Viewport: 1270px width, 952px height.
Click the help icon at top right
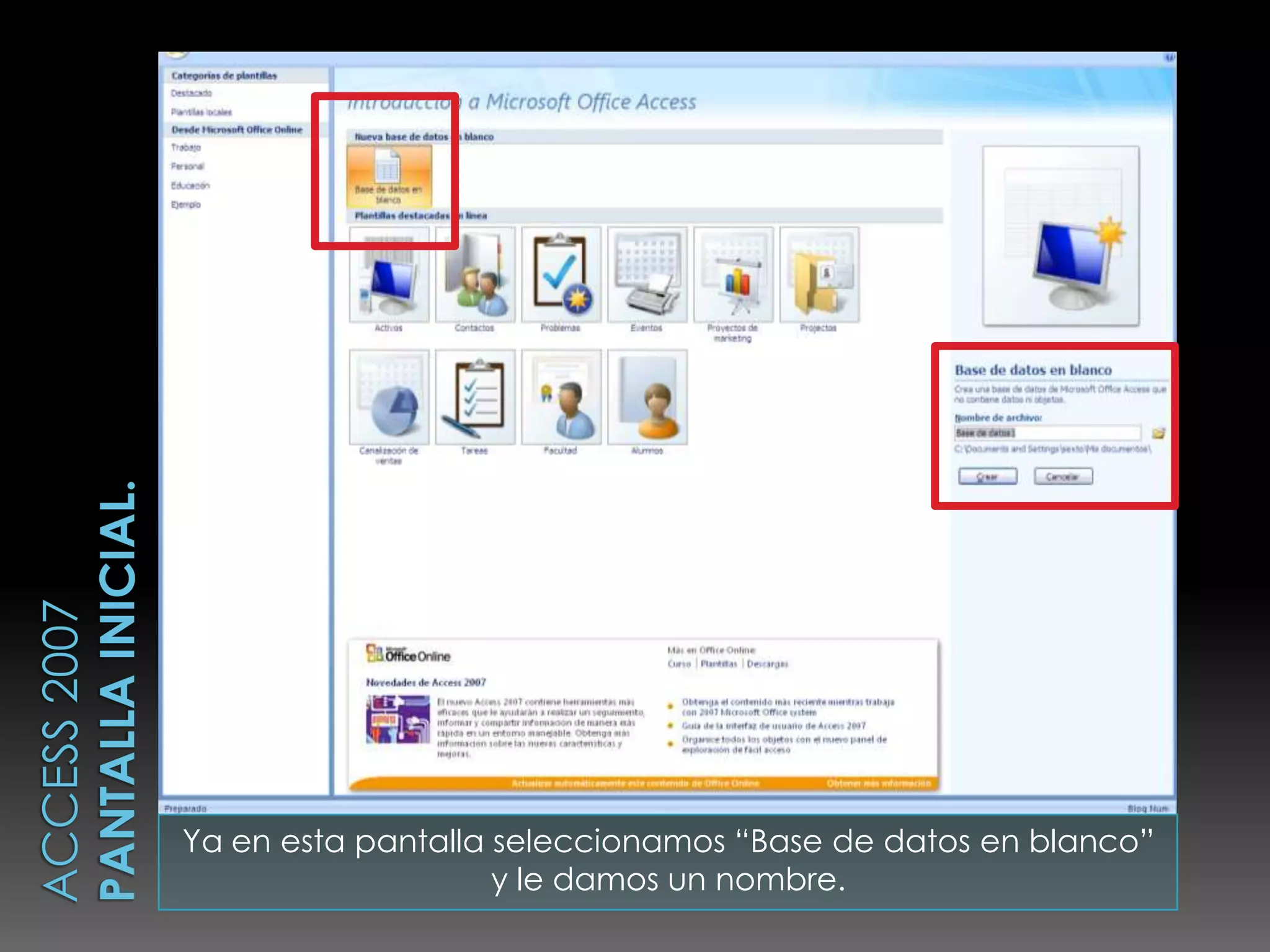click(x=1169, y=58)
